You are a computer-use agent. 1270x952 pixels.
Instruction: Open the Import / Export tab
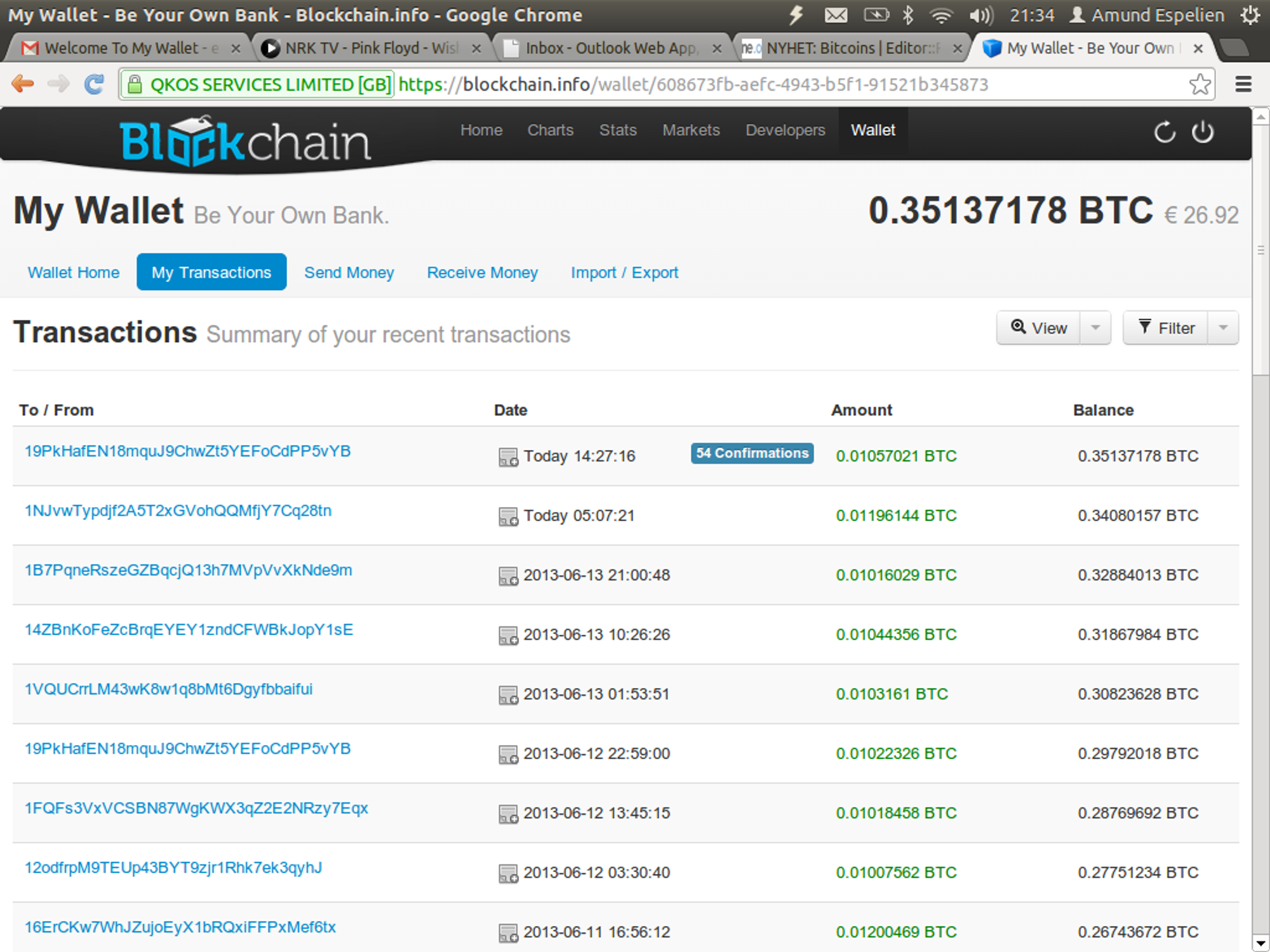[624, 272]
